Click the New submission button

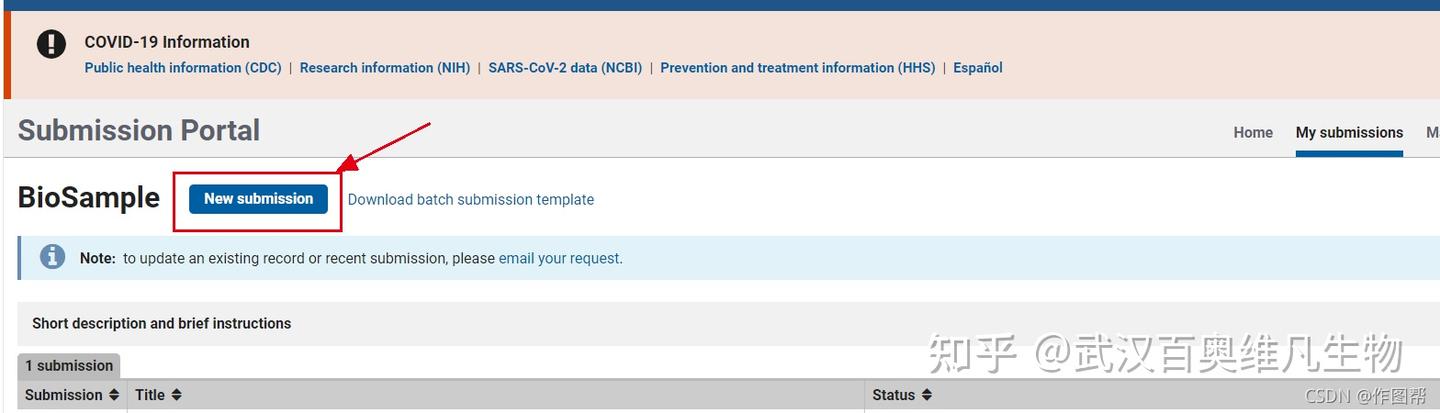click(x=258, y=199)
